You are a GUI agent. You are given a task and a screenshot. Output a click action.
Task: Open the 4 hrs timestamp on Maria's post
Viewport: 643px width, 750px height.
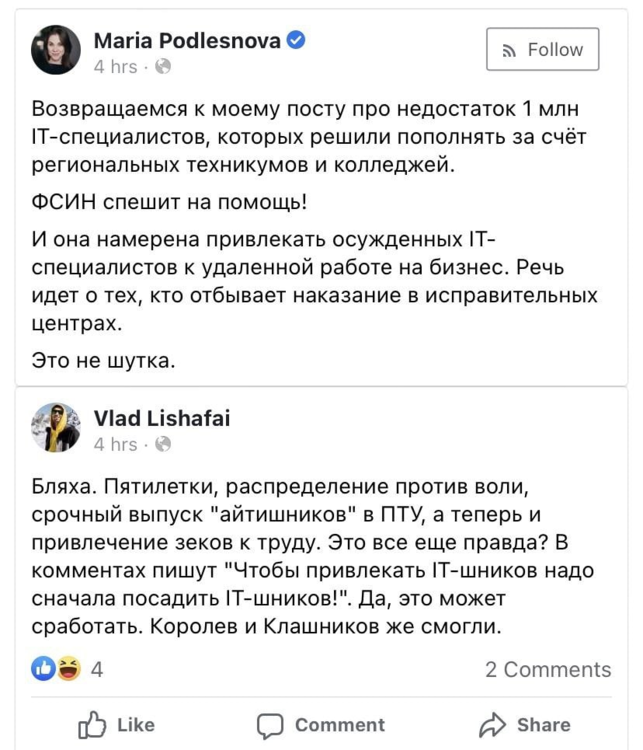115,68
